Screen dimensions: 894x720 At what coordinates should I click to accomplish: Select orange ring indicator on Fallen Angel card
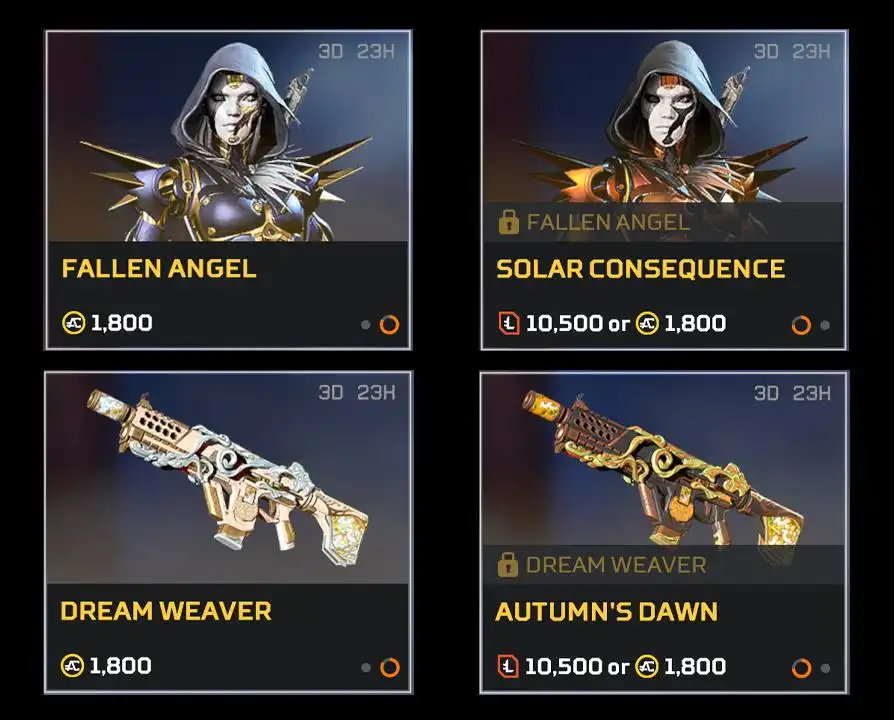pos(389,324)
